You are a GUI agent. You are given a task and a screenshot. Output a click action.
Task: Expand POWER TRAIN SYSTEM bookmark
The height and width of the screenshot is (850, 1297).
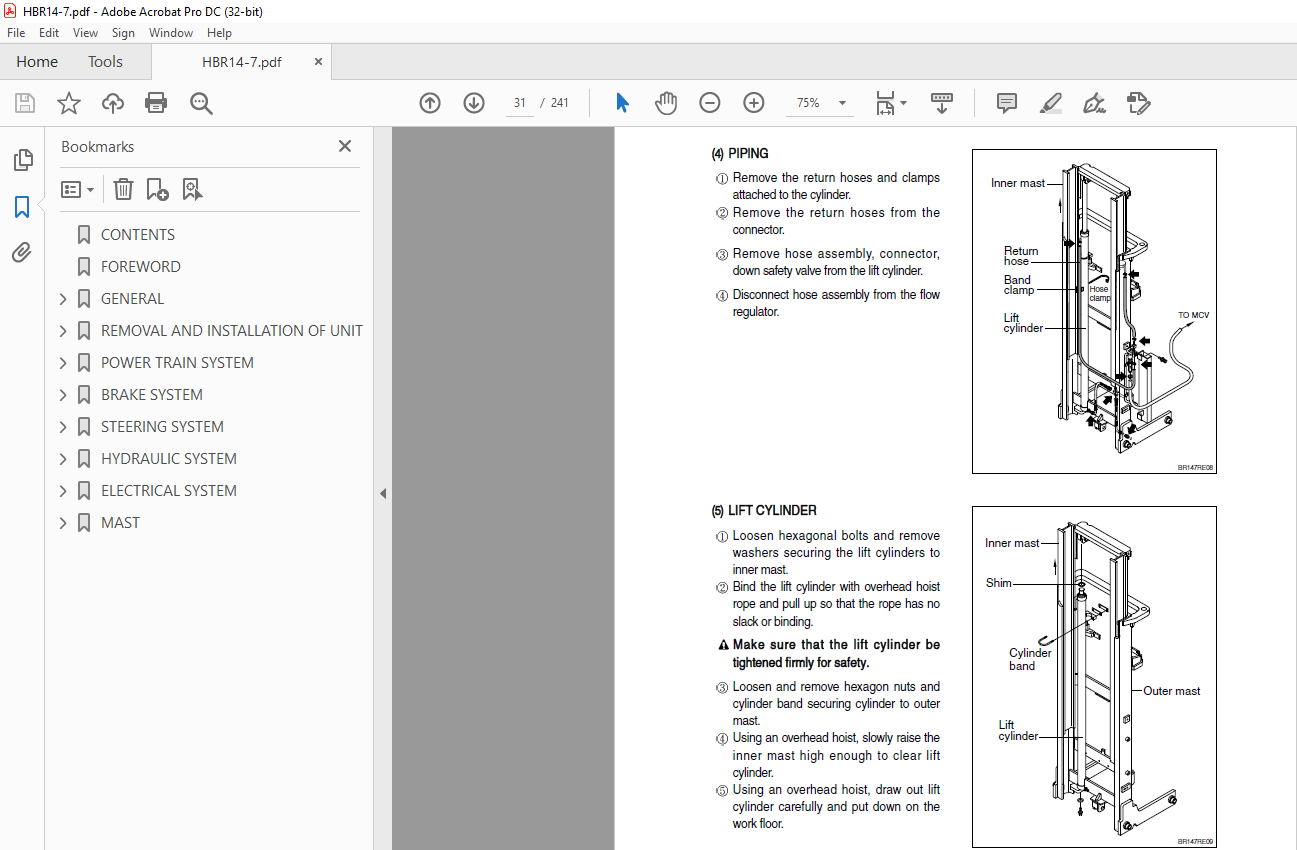[63, 363]
